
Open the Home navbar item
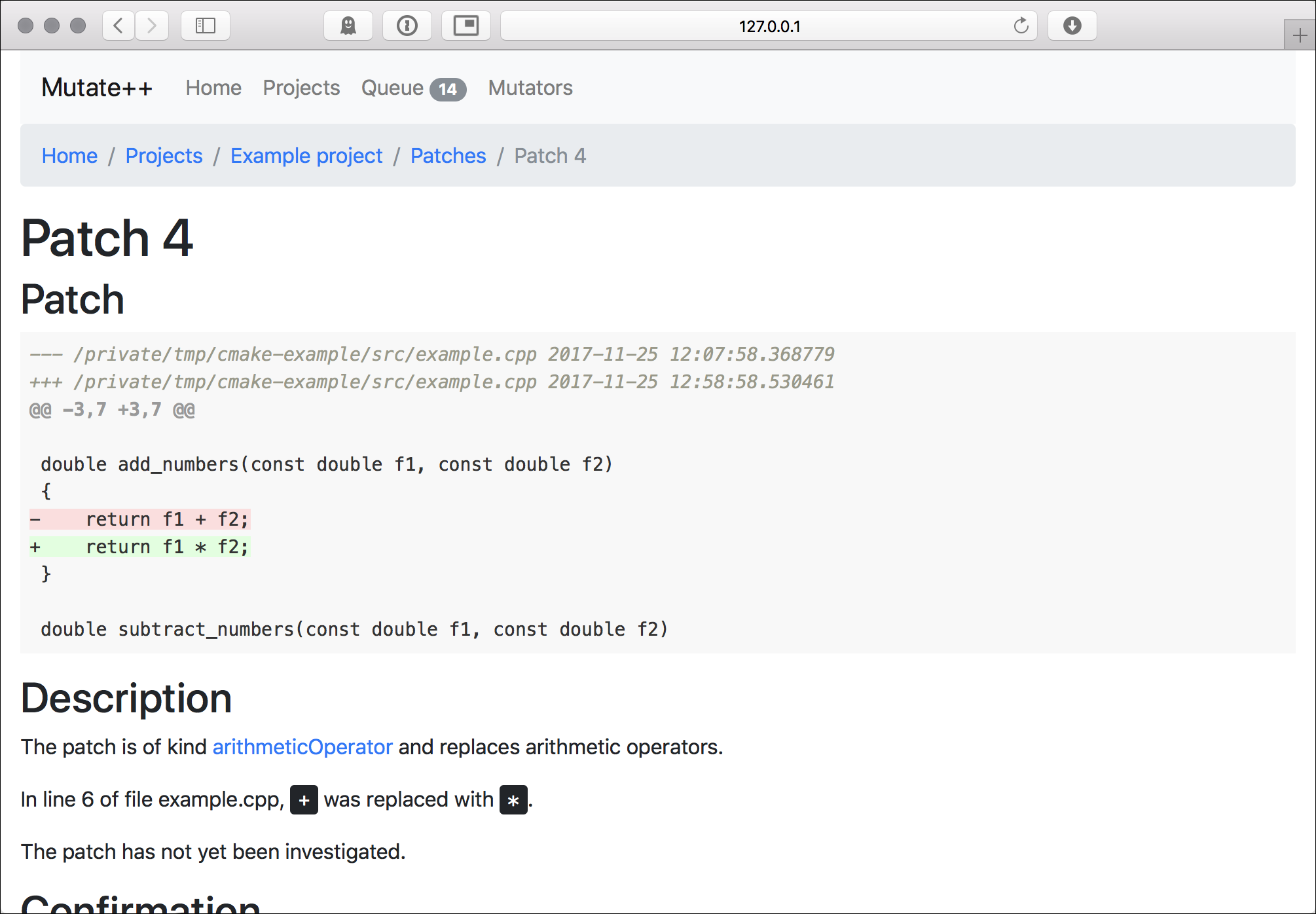pyautogui.click(x=213, y=88)
